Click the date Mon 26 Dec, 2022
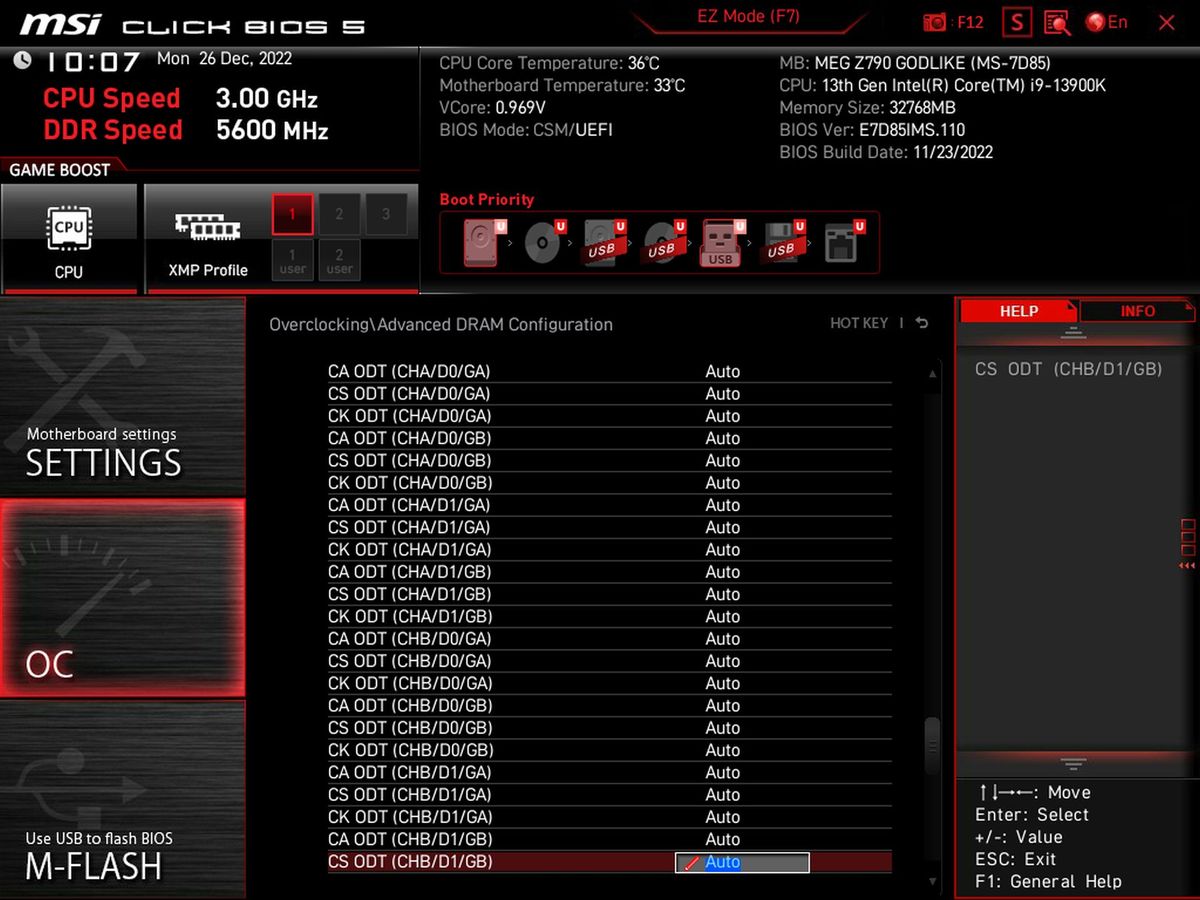Screen dimensions: 1200x900 pyautogui.click(x=224, y=59)
